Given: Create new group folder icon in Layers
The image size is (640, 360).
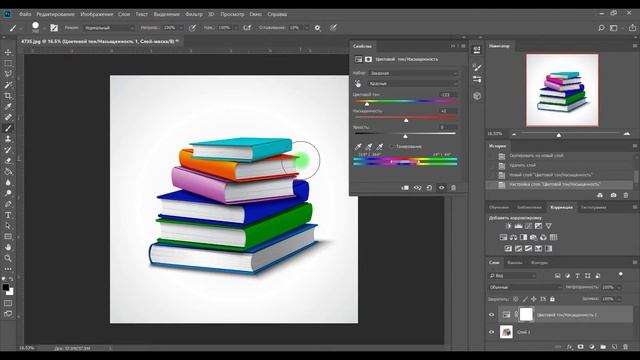Looking at the screenshot, I should pos(603,347).
